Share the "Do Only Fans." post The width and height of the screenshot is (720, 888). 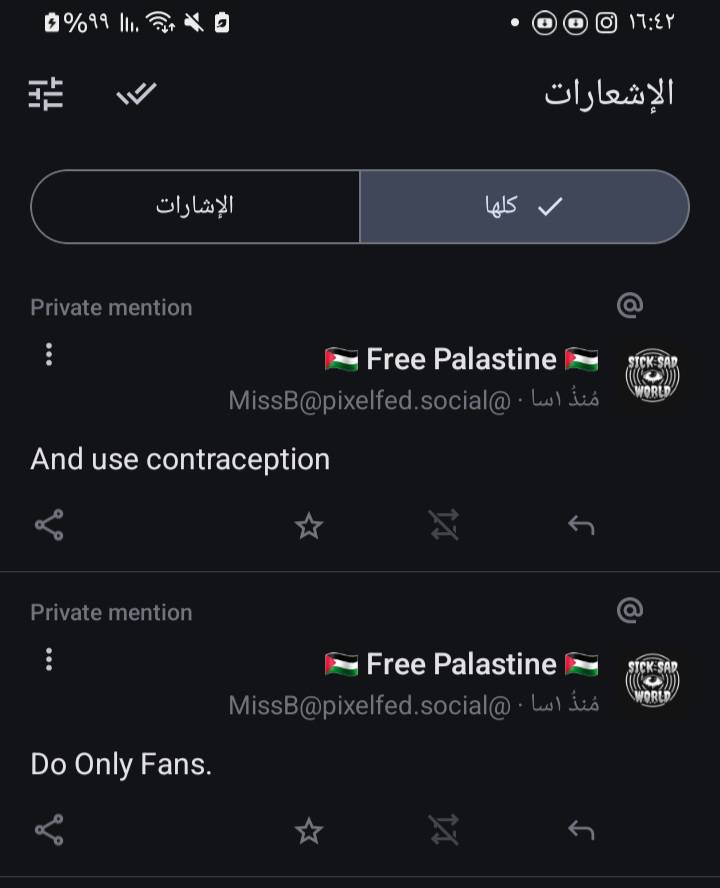click(x=49, y=830)
